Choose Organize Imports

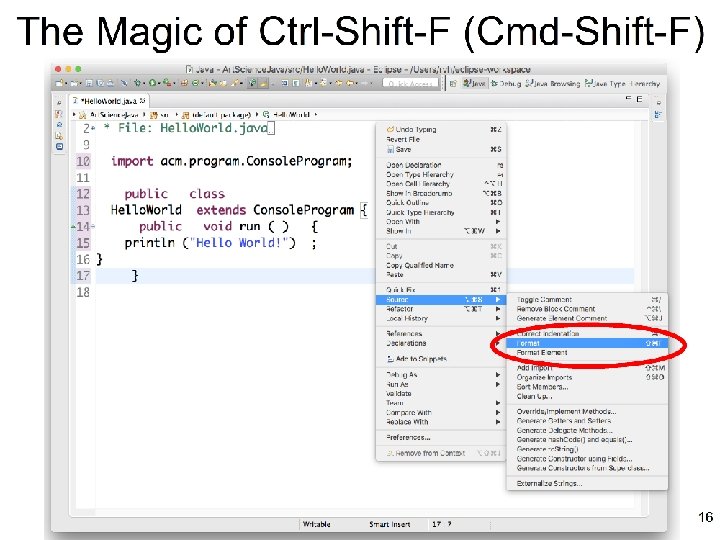pos(587,377)
